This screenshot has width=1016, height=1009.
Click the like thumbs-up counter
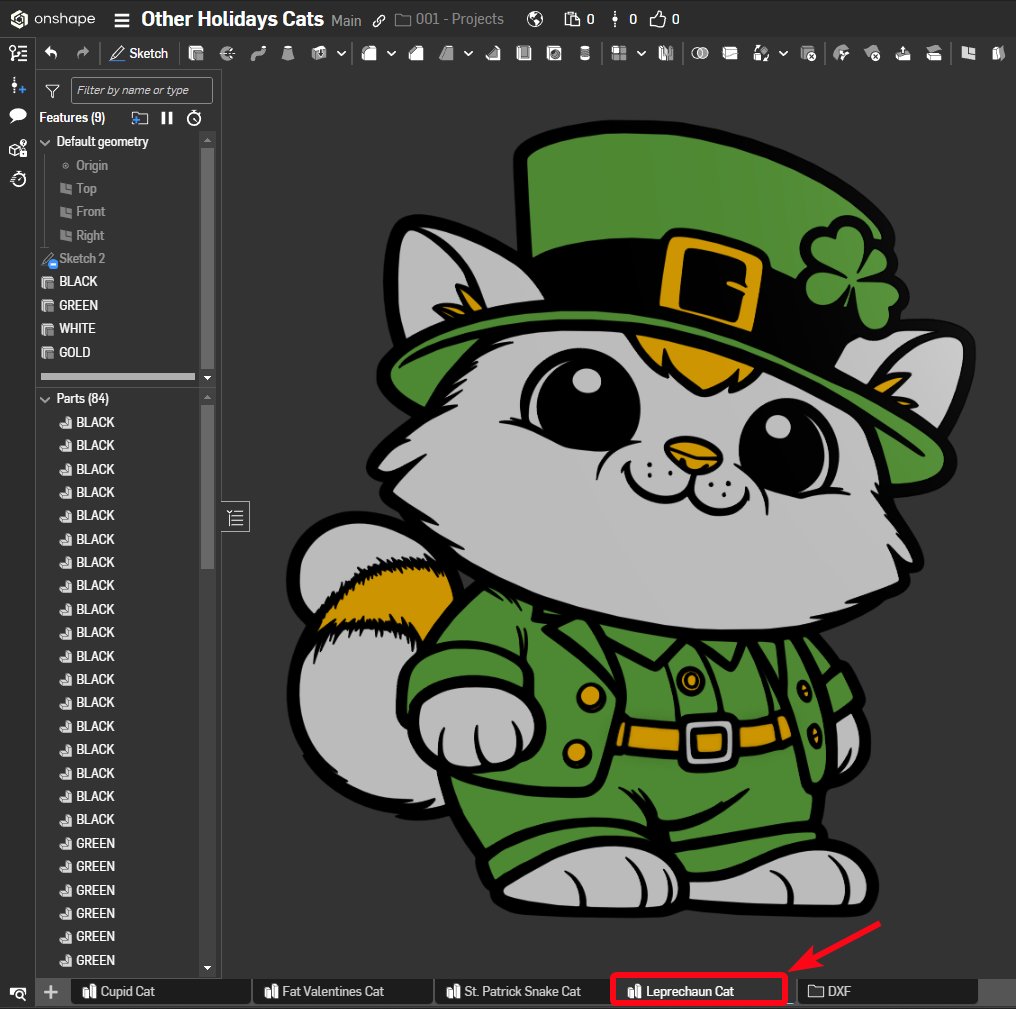664,19
